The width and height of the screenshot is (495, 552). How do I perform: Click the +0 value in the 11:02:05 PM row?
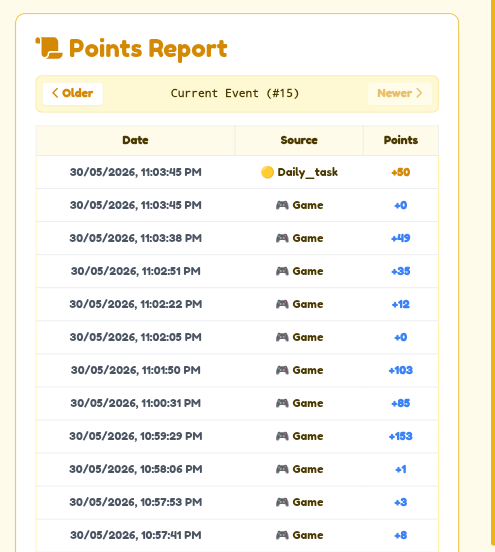tap(401, 337)
